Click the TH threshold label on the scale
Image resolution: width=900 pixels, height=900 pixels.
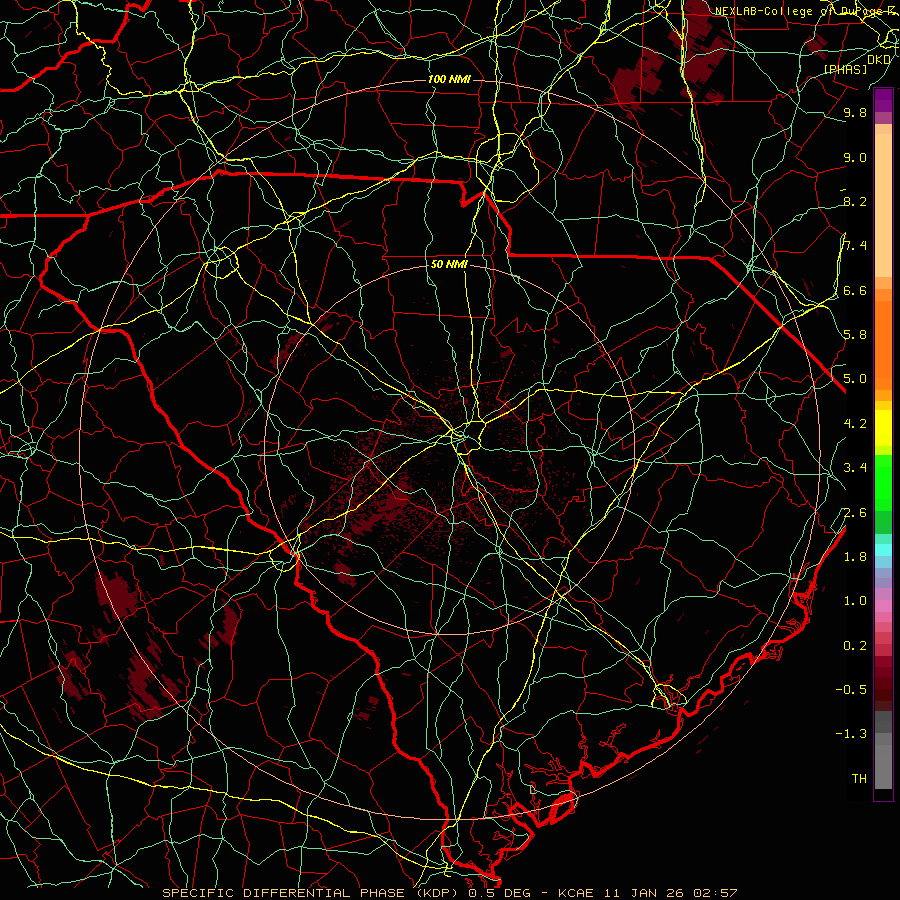pos(859,779)
